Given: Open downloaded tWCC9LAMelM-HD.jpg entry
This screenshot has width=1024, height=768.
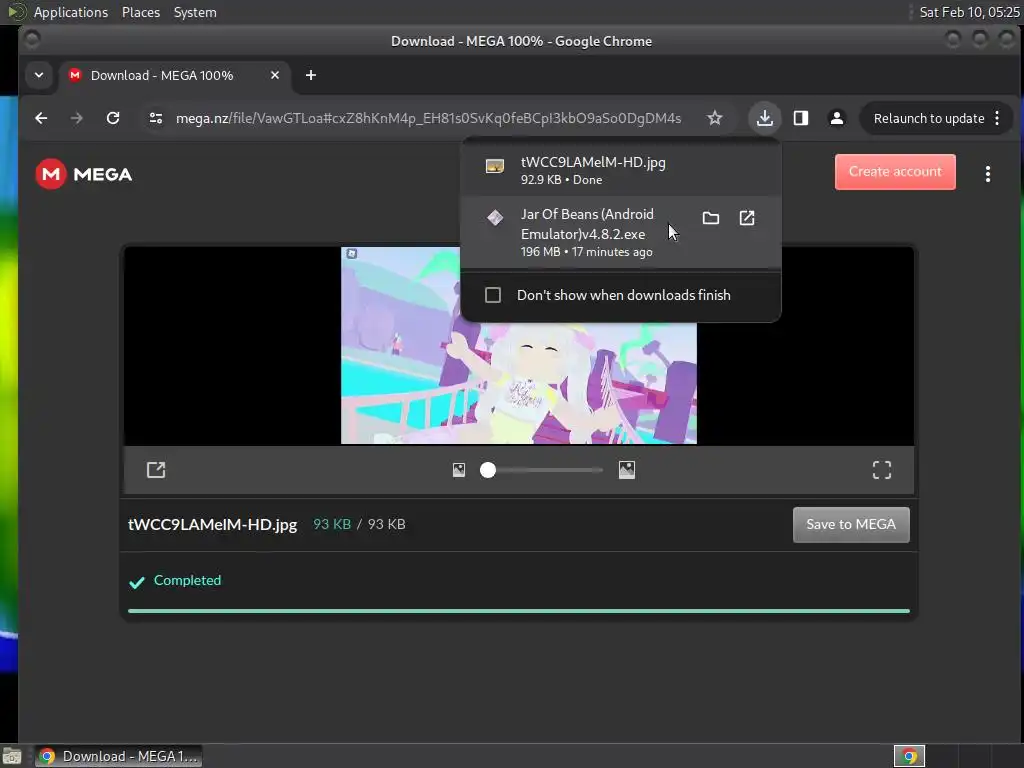Looking at the screenshot, I should 620,170.
